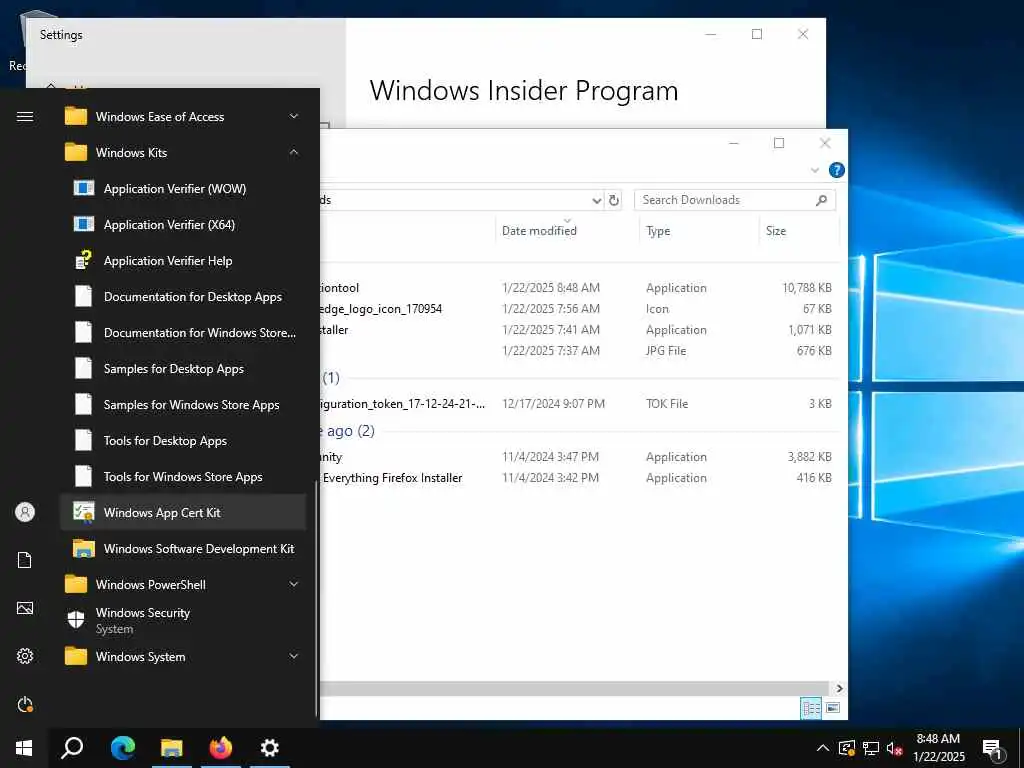Select the edge_logo_icon_170954 file
The height and width of the screenshot is (768, 1024).
point(381,309)
